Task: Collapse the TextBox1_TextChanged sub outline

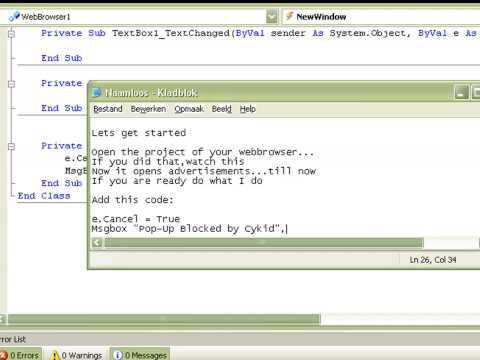Action: point(12,34)
